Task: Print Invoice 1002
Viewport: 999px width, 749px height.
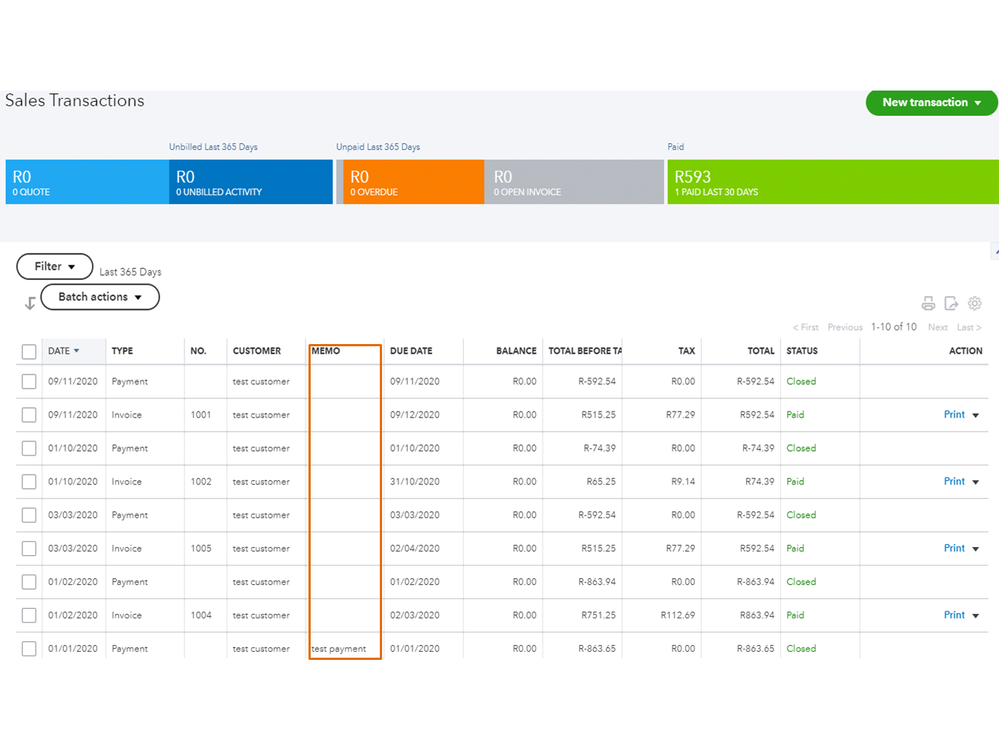Action: coord(954,482)
